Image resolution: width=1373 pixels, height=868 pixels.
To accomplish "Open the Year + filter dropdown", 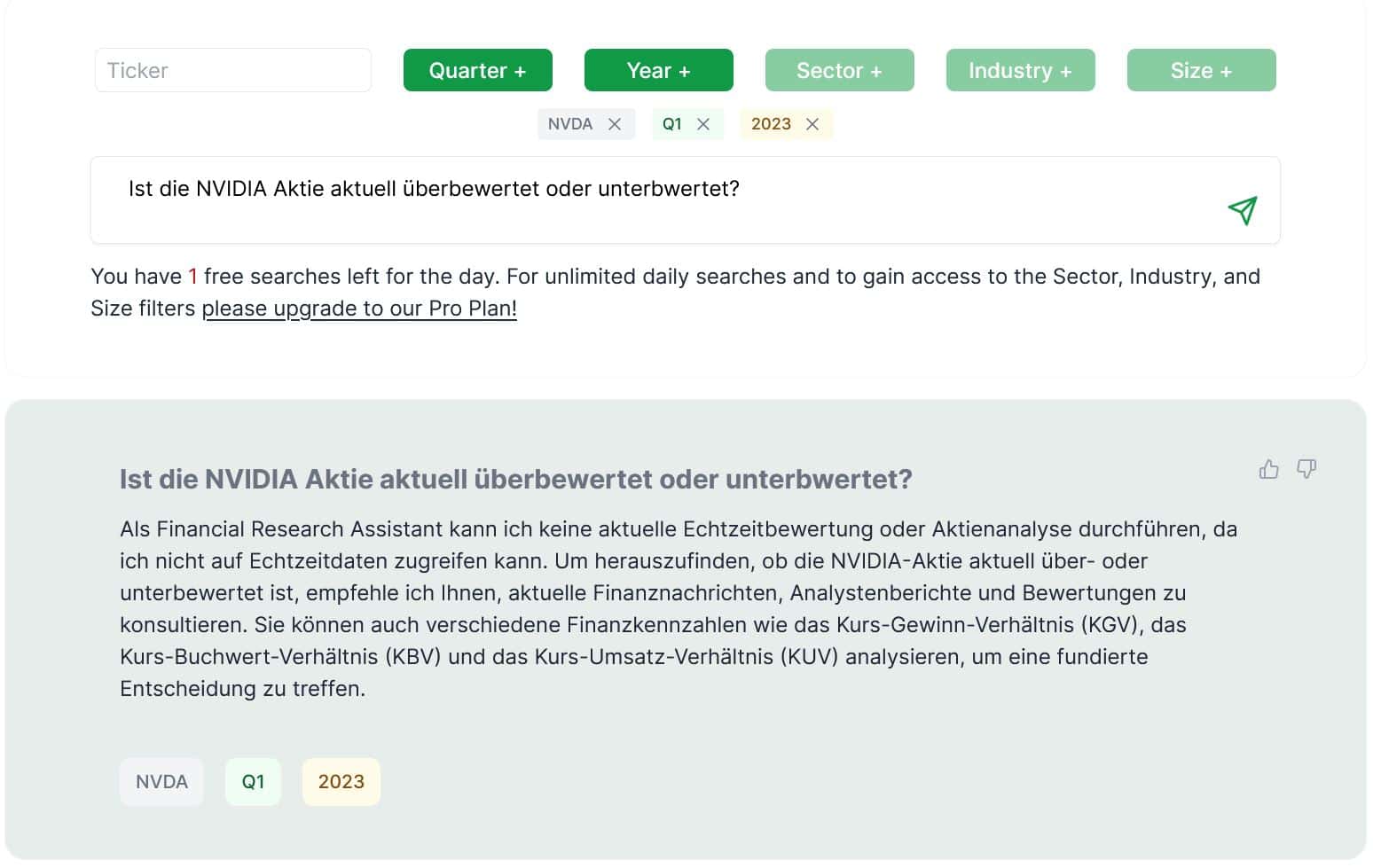I will pyautogui.click(x=659, y=70).
